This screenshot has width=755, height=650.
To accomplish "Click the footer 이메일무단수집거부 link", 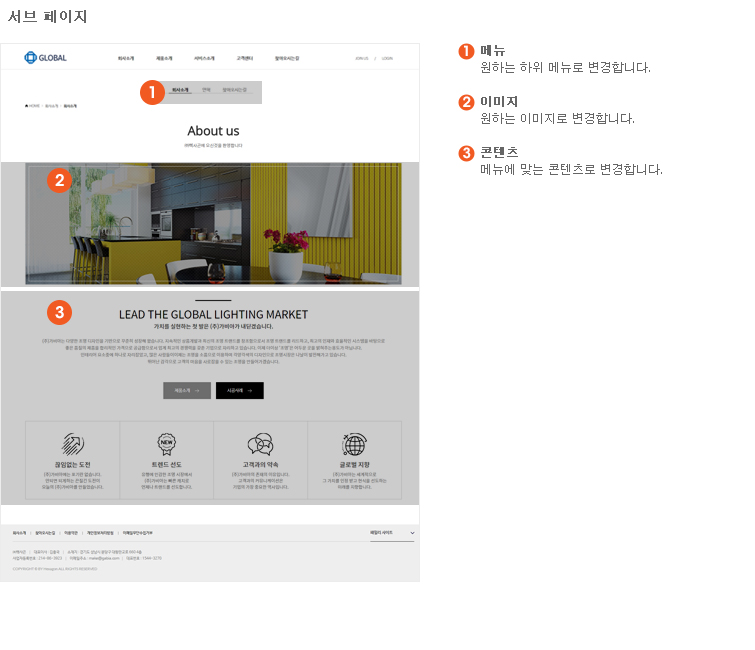I will click(137, 533).
